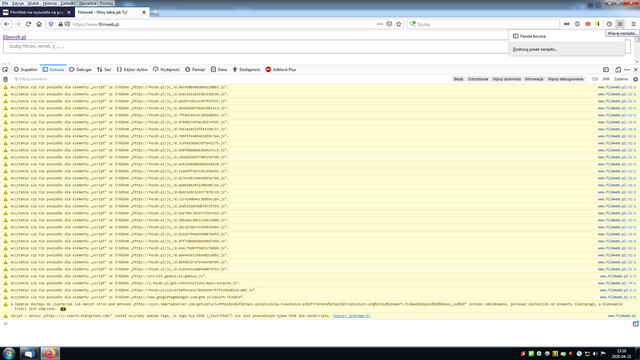
Task: Pick an element with the devtools picker
Action: tap(5, 70)
